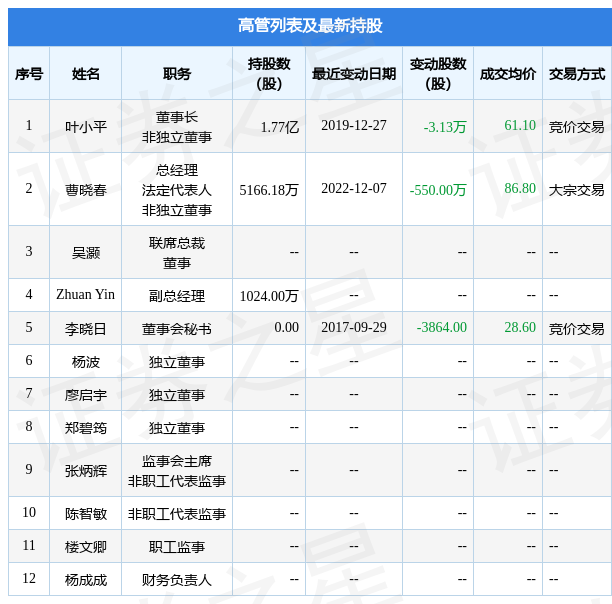Viewport: 612px width, 604px height.
Task: Click the average price 28.60
Action: click(520, 327)
